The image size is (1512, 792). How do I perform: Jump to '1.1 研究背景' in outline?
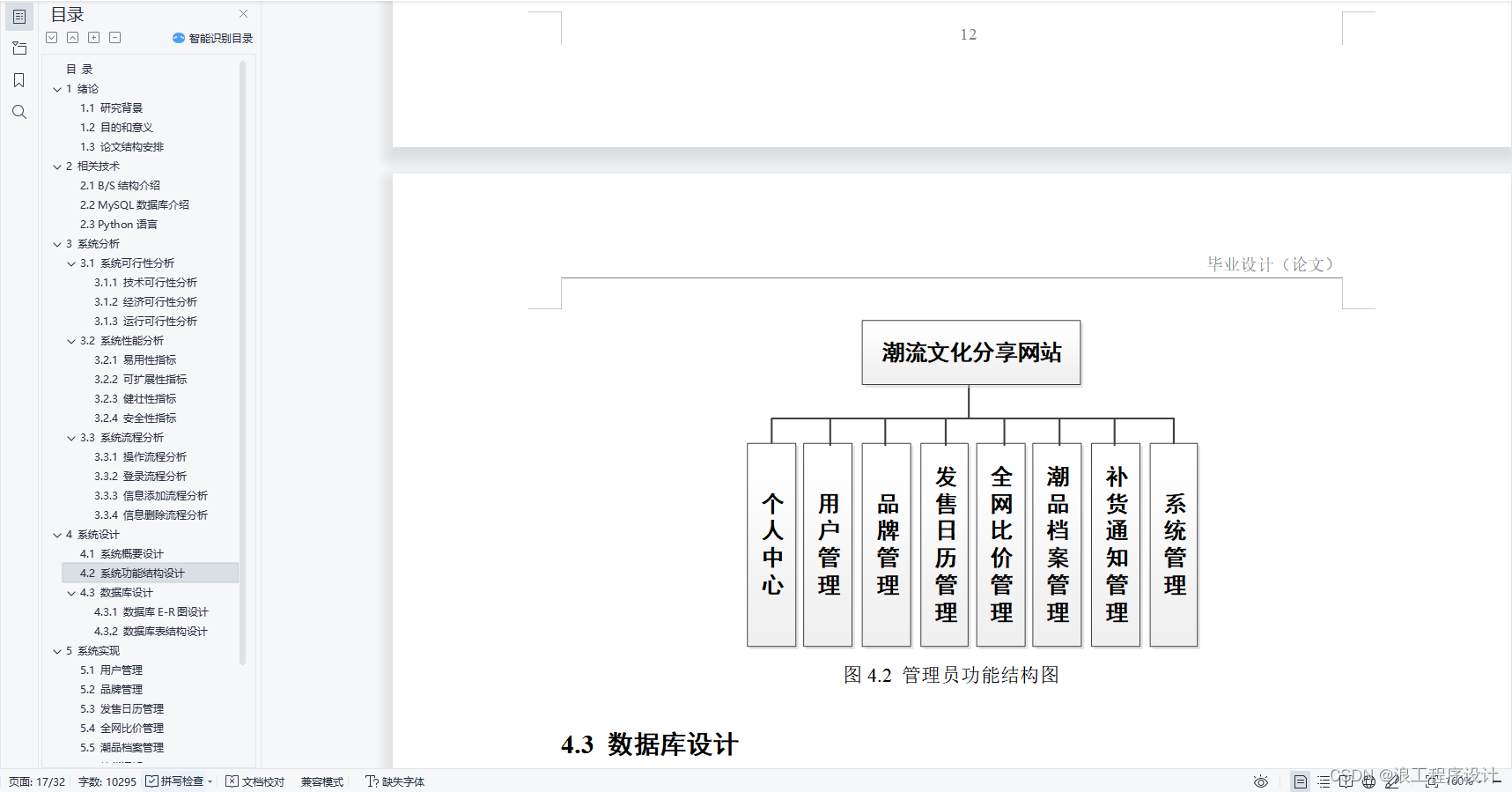(x=111, y=107)
